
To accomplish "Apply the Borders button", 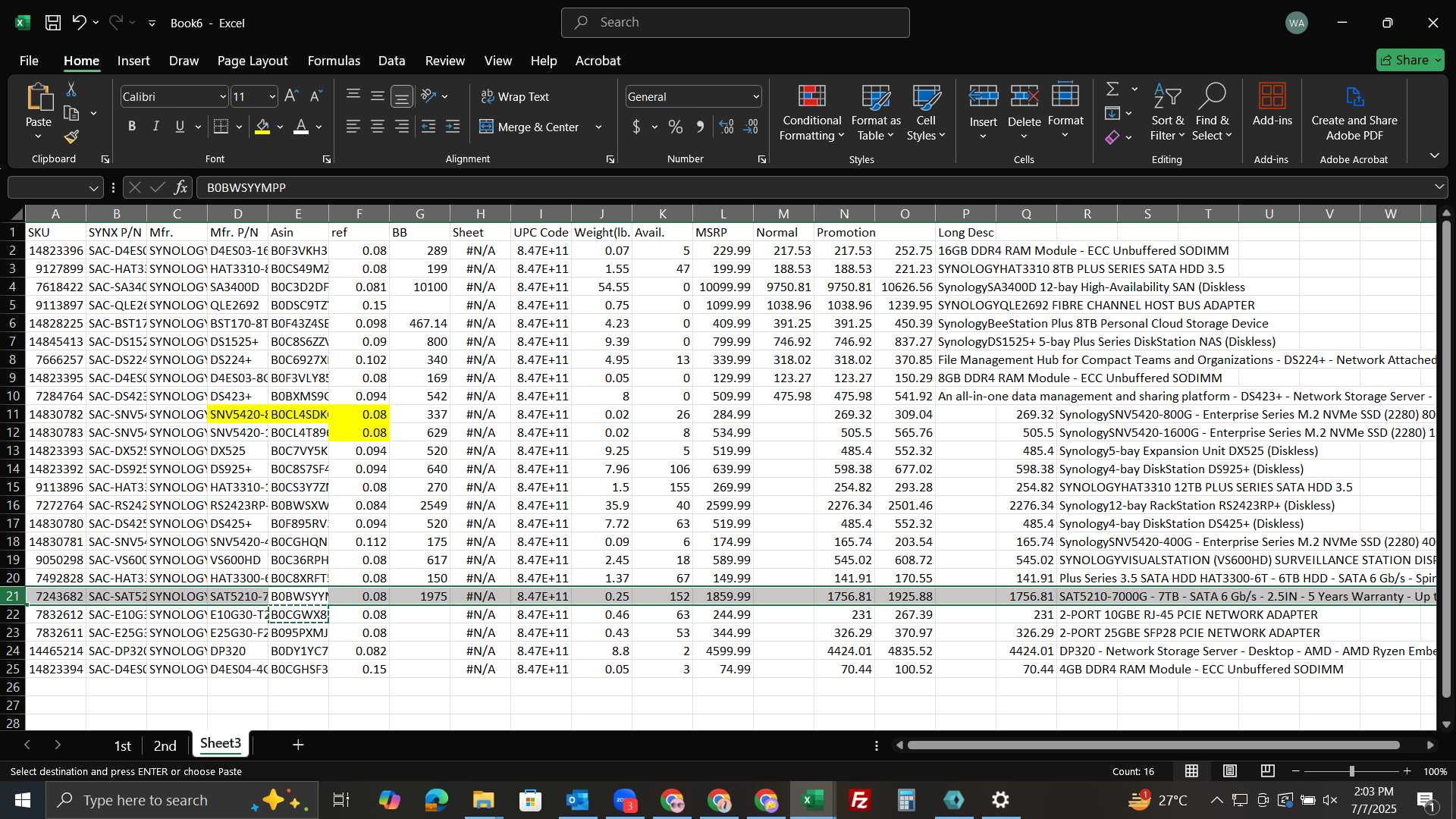I will [x=221, y=127].
